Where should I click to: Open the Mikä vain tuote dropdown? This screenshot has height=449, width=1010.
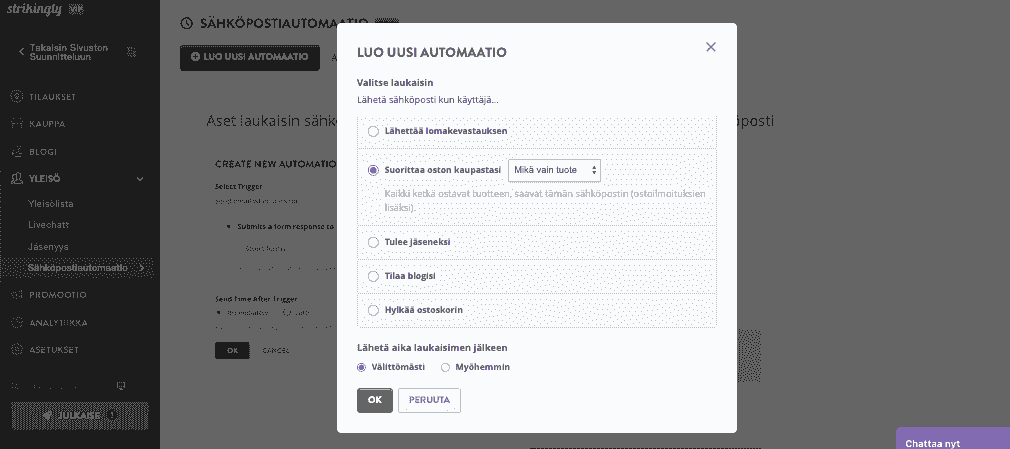point(554,171)
